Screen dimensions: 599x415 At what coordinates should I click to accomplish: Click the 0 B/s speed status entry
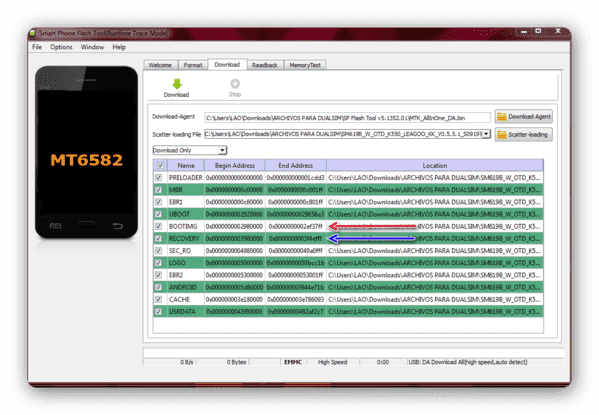(x=186, y=362)
